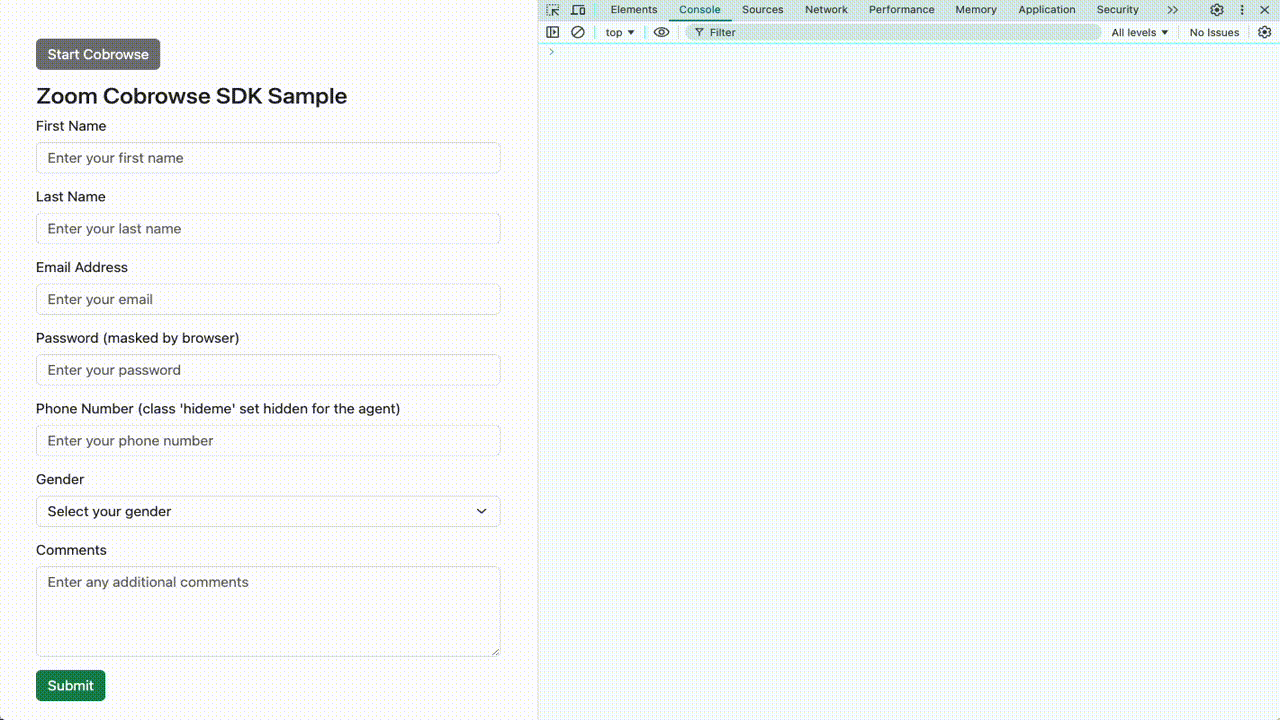
Task: Click the Zoom Cobrowse SDK Sample heading
Action: pyautogui.click(x=192, y=96)
